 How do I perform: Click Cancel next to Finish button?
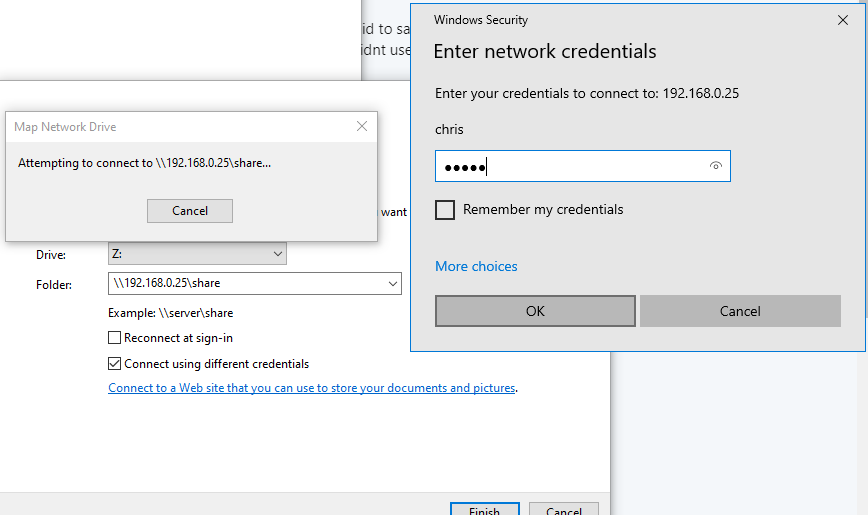[564, 509]
